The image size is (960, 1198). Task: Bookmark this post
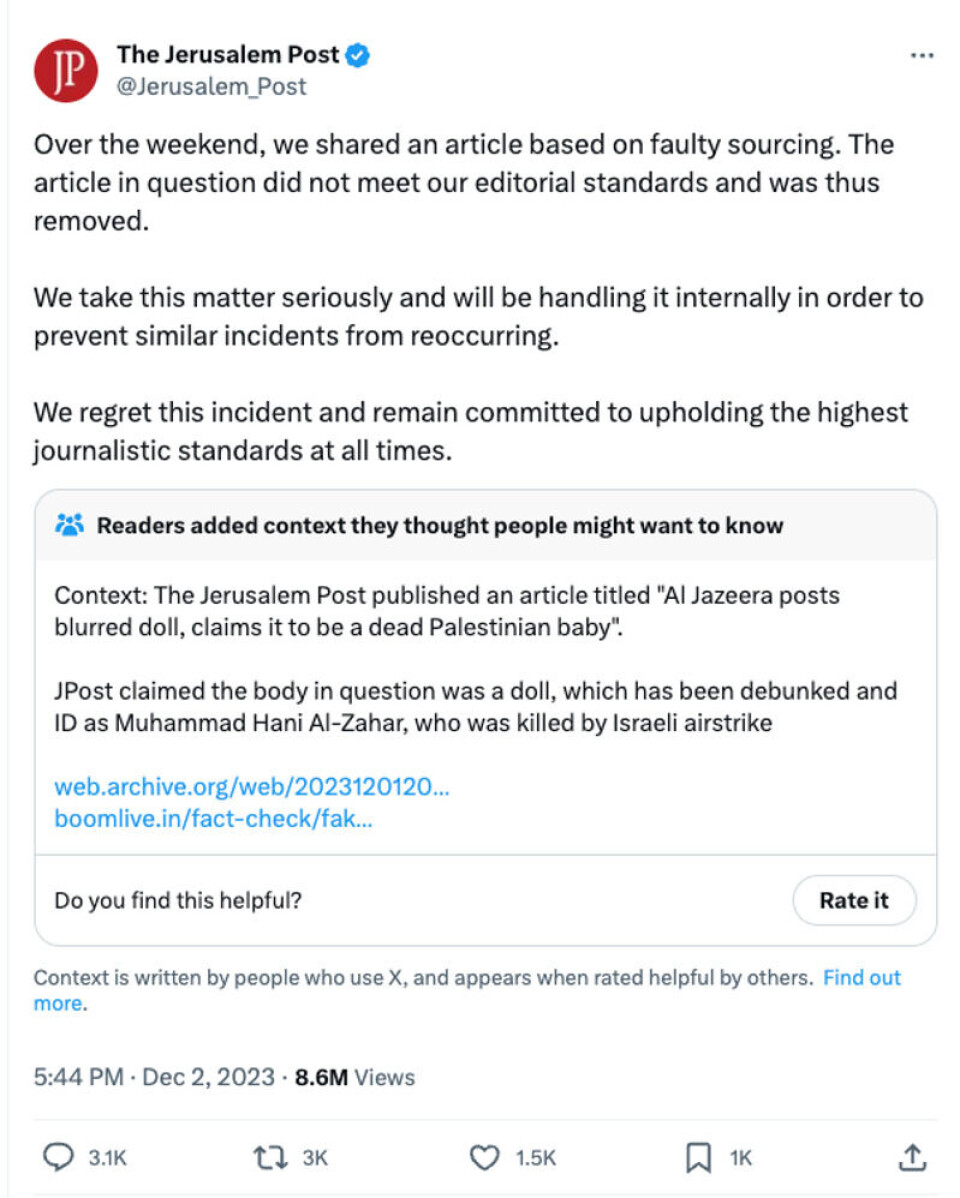[x=698, y=1158]
